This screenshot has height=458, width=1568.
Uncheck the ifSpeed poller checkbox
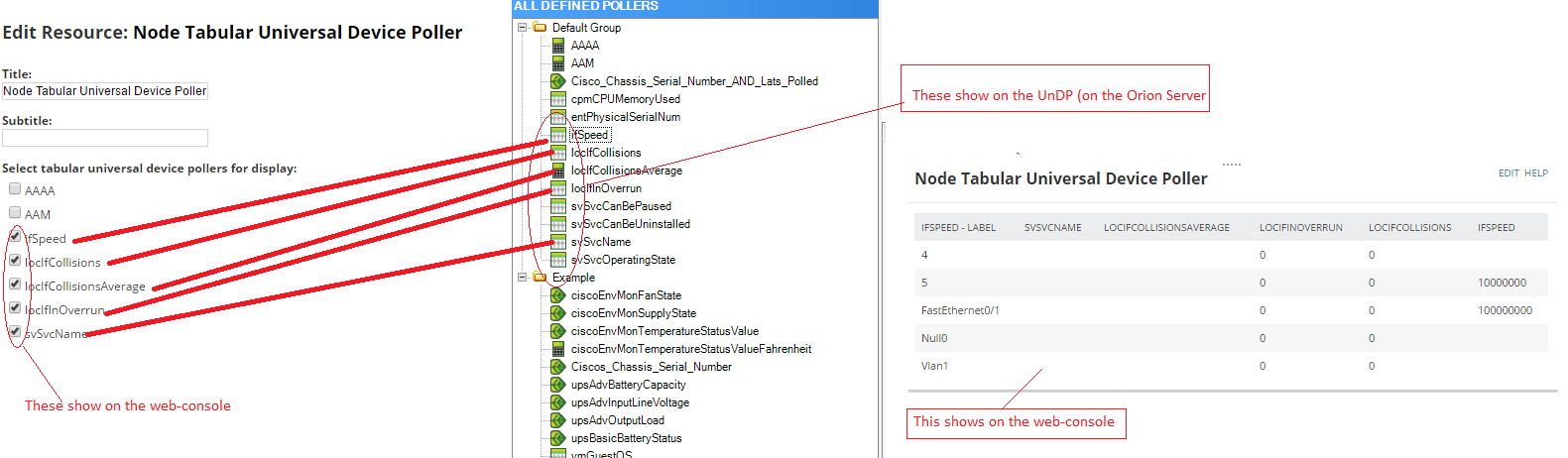(x=15, y=236)
